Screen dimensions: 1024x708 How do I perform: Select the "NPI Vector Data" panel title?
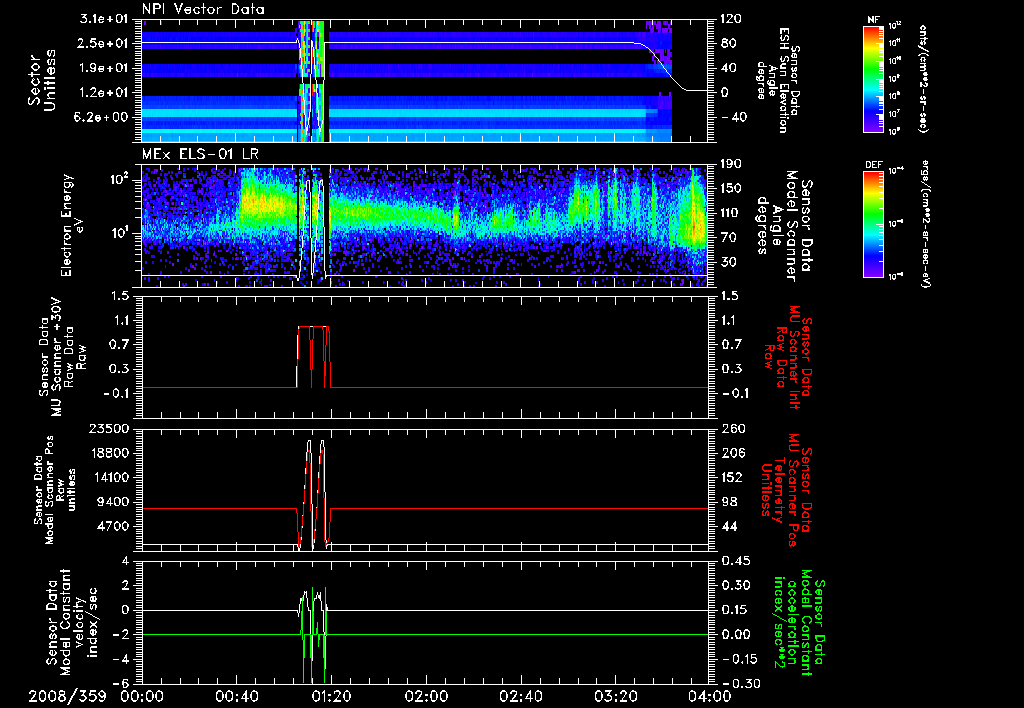coord(204,9)
